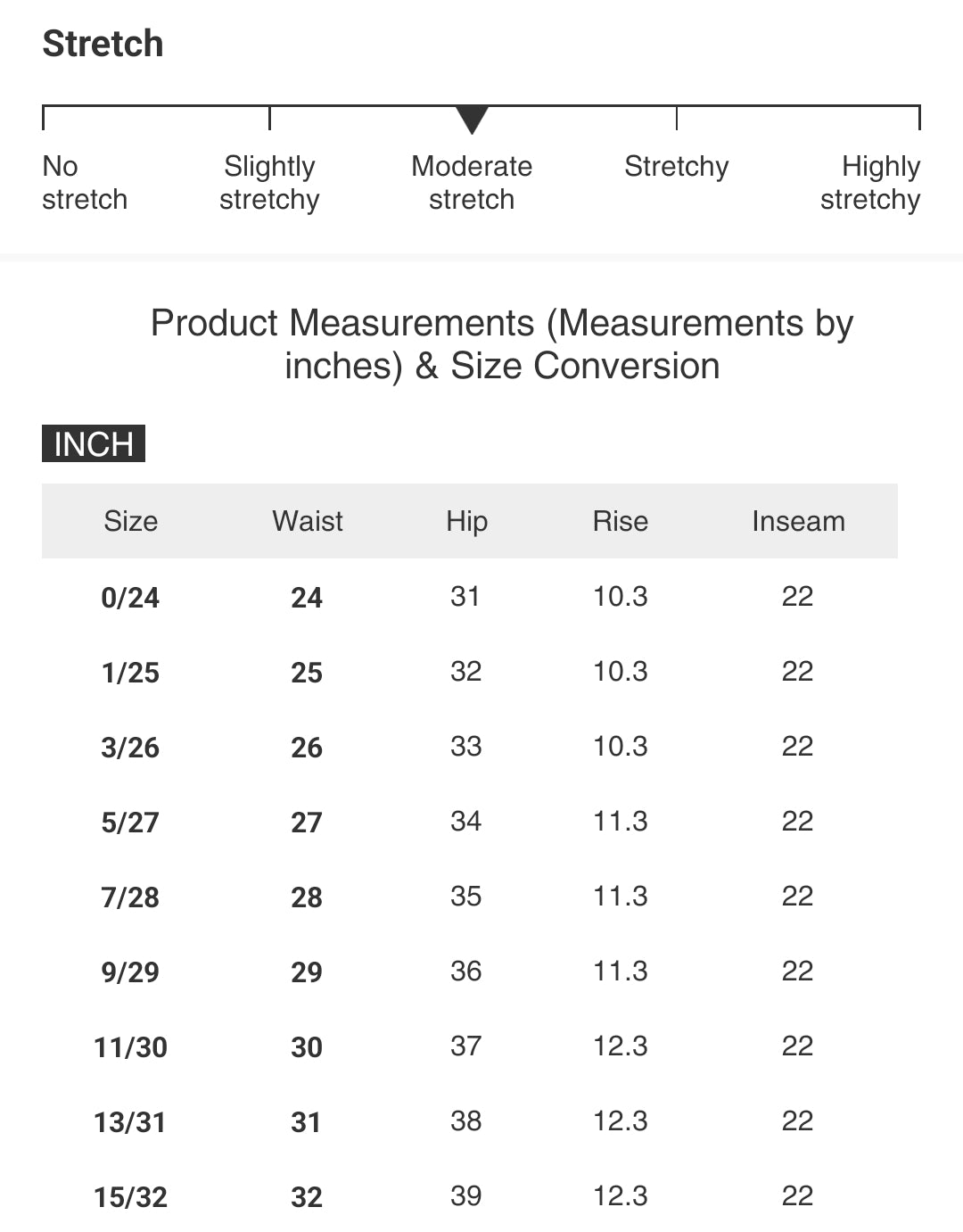
Task: Click the Hip column header
Action: click(466, 521)
